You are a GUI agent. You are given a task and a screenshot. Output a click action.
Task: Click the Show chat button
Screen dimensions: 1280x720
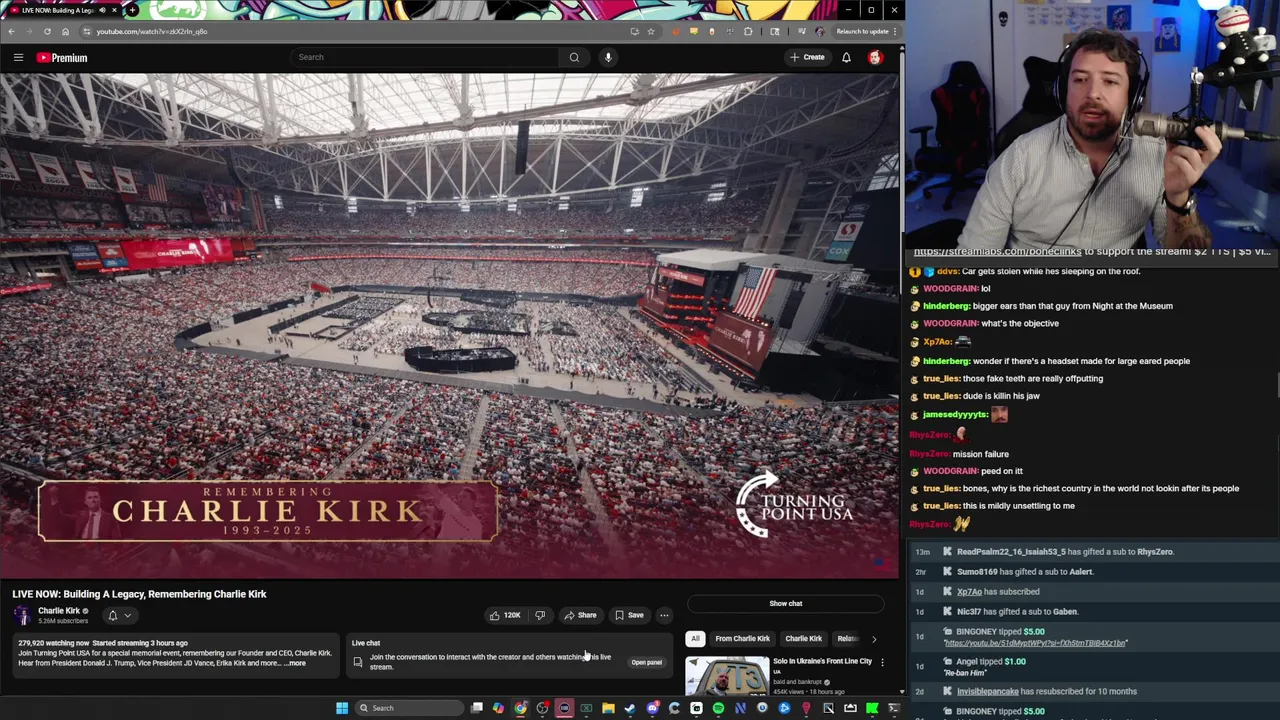pyautogui.click(x=786, y=603)
